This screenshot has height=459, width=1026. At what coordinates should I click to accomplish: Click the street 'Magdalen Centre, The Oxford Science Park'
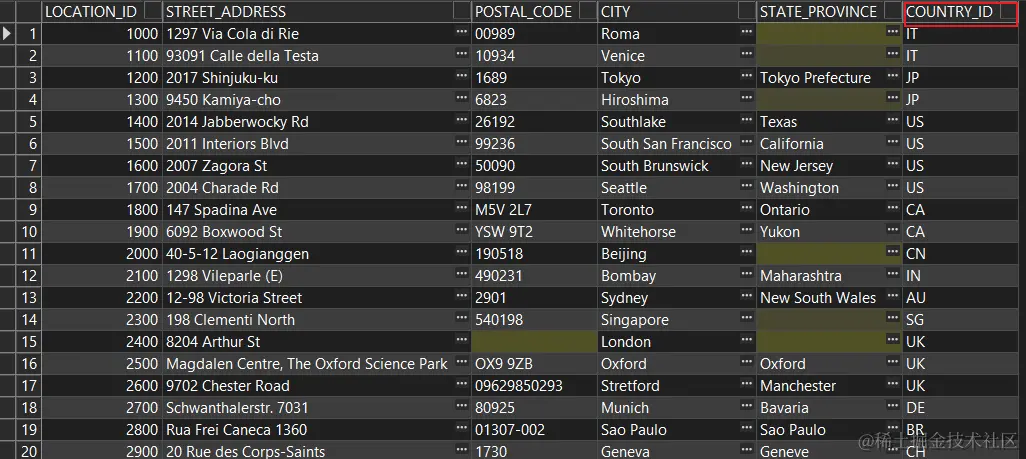coord(307,363)
